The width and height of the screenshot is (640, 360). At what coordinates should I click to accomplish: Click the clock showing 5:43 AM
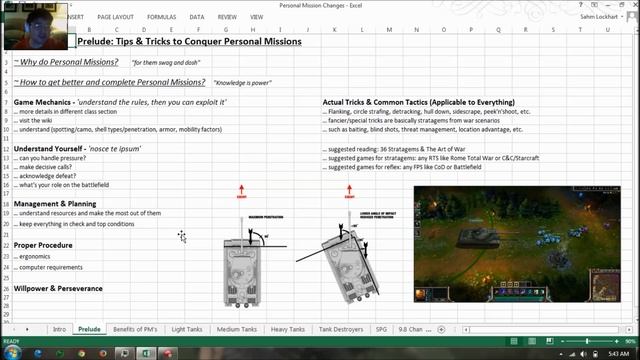(x=618, y=354)
